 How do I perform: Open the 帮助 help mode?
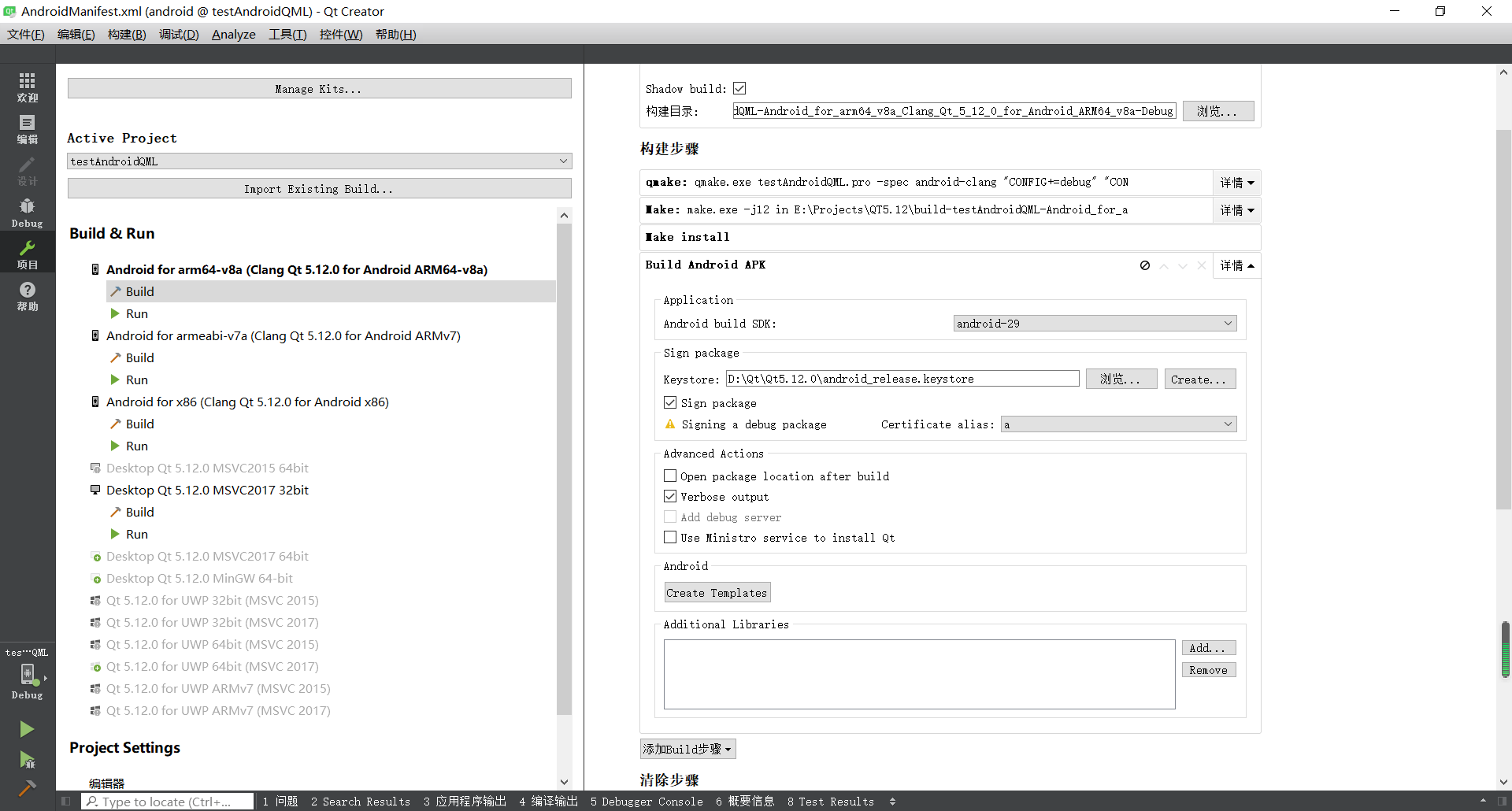click(27, 297)
